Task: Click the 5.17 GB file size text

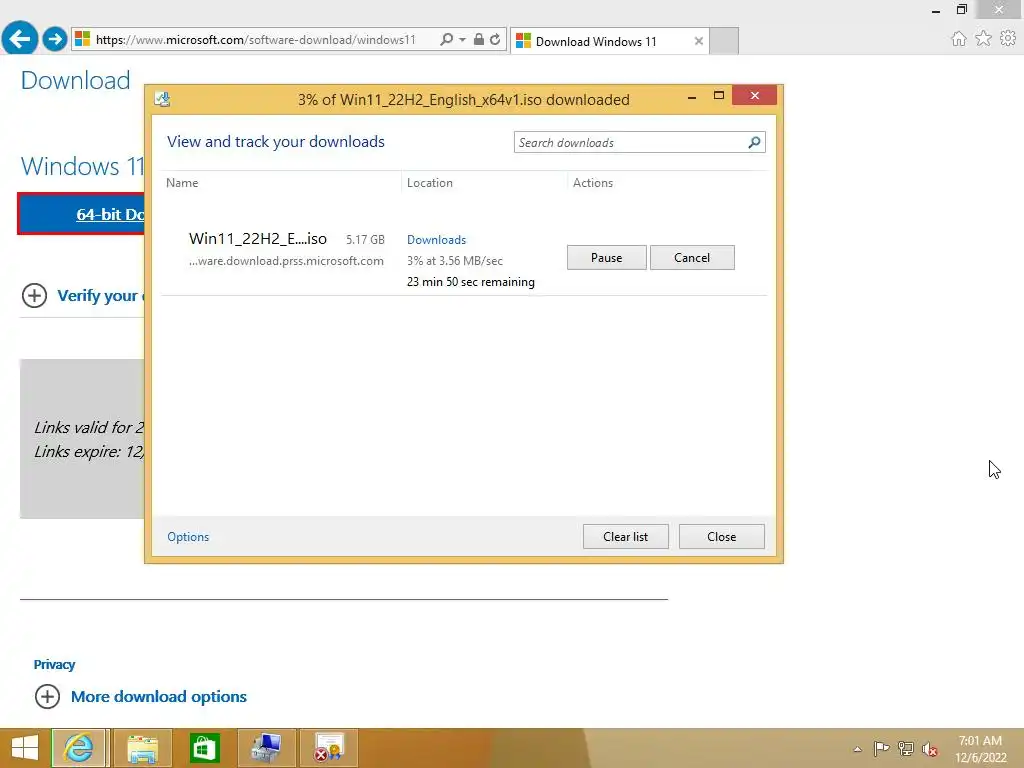Action: pyautogui.click(x=365, y=240)
